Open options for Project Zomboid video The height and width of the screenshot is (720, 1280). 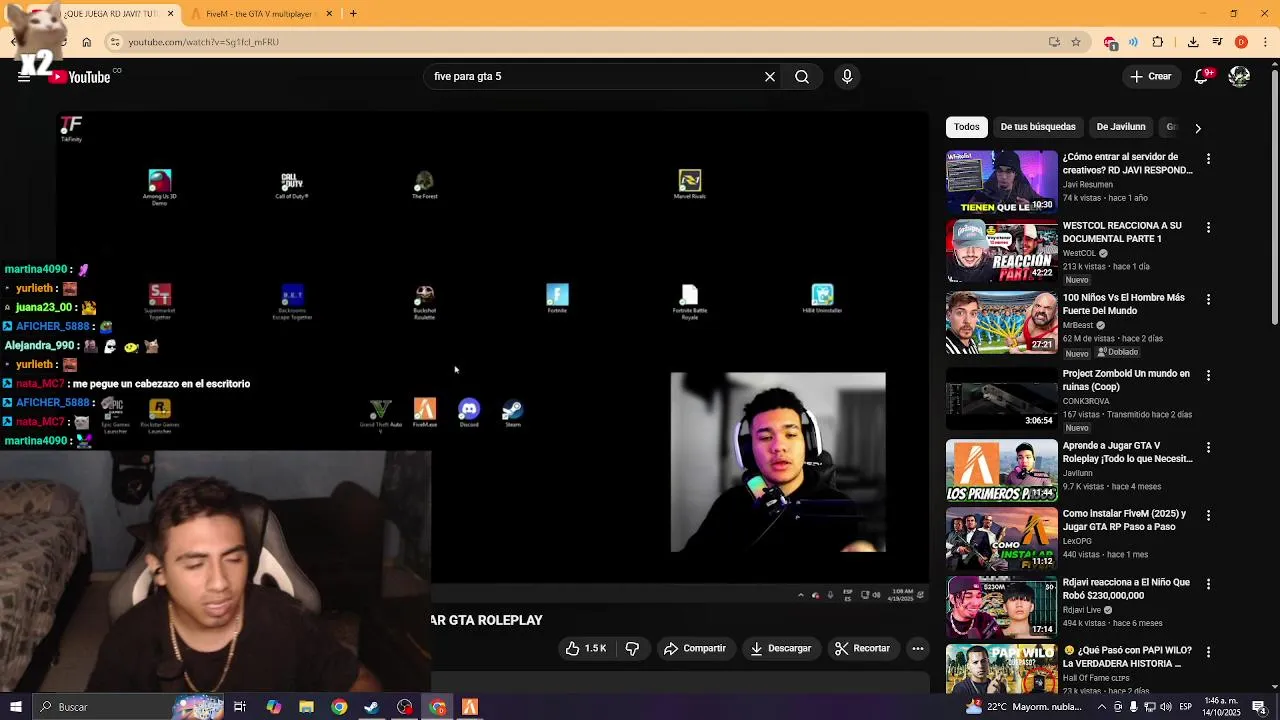point(1208,376)
